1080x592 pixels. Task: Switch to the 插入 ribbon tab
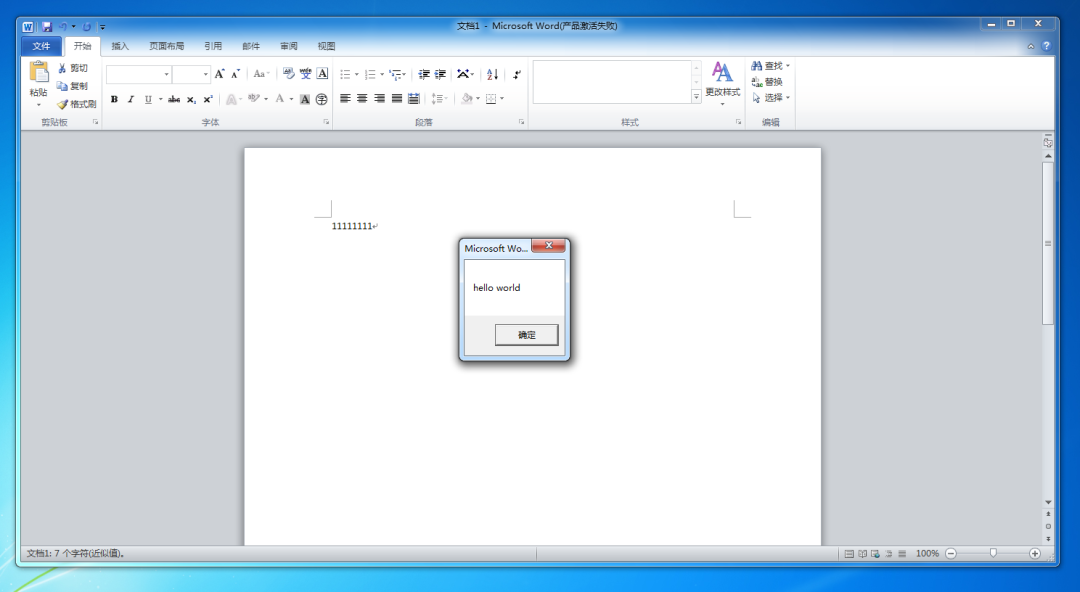pyautogui.click(x=120, y=46)
